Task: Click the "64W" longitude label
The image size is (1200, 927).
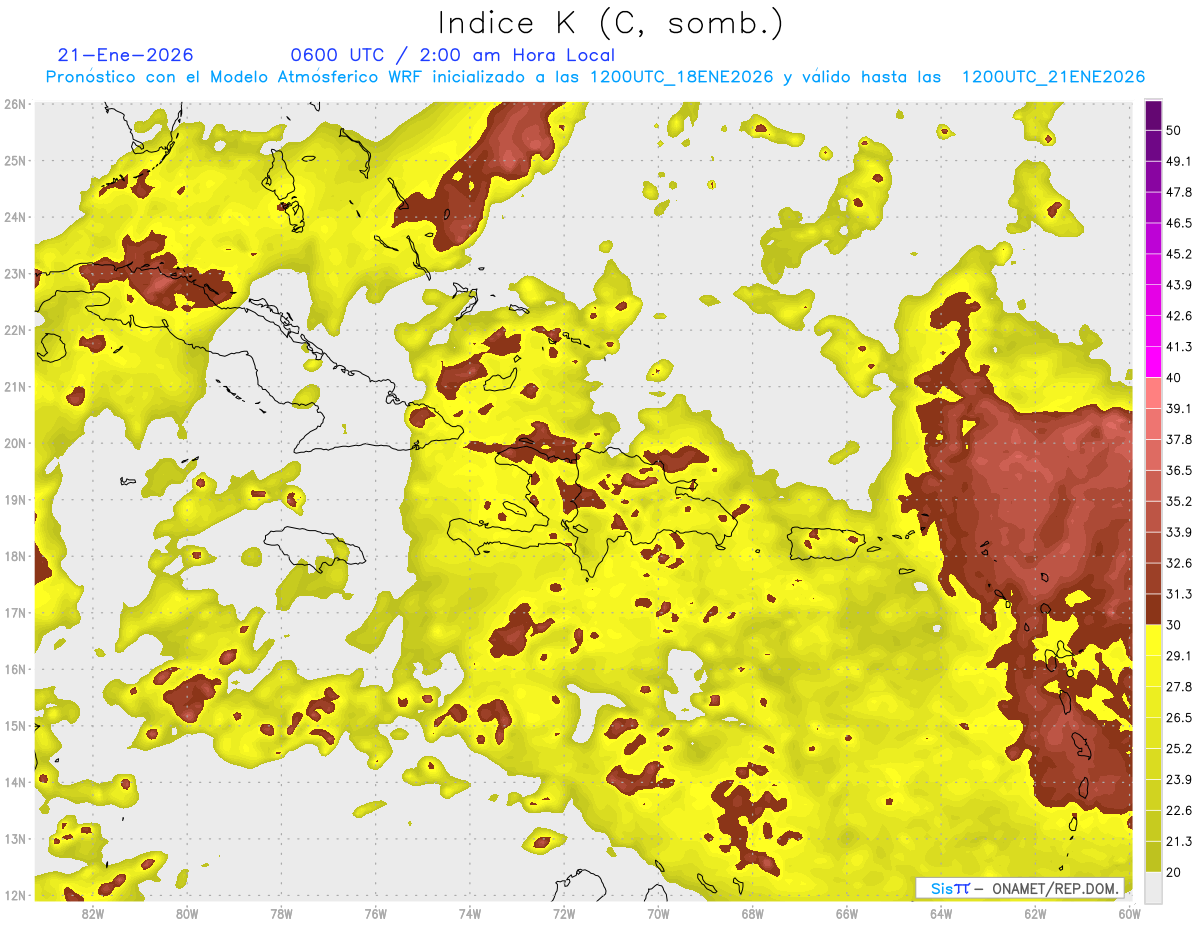Action: click(x=941, y=913)
